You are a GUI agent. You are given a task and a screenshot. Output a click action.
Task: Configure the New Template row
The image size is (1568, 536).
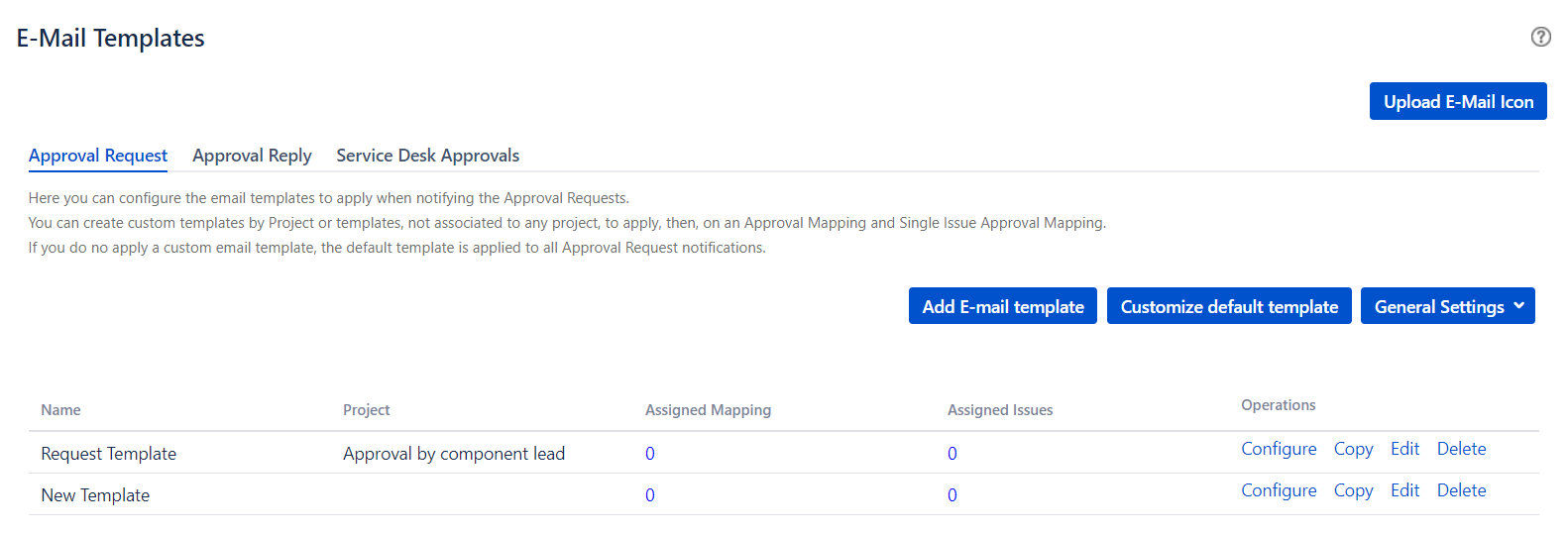tap(1279, 490)
